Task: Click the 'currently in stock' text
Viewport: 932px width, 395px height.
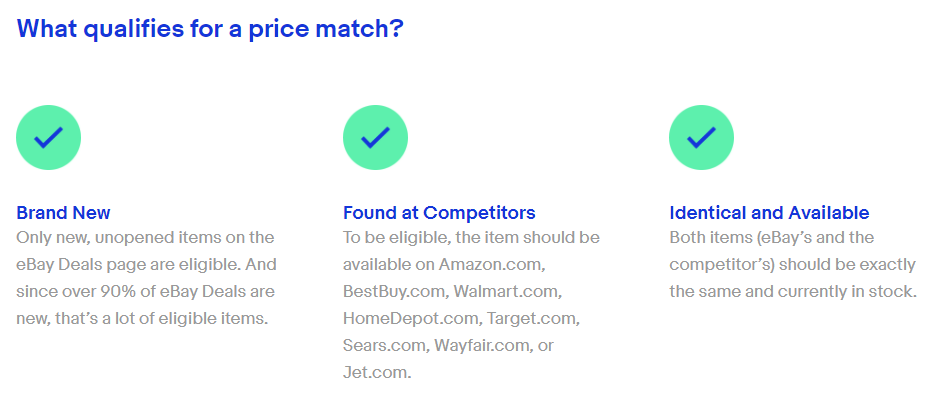Action: pos(846,292)
